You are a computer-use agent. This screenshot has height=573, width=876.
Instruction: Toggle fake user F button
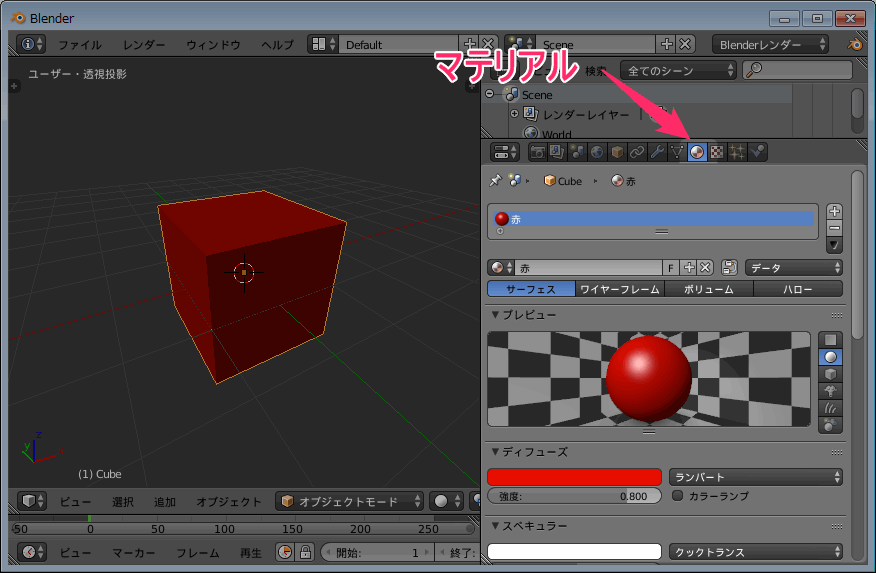(670, 268)
